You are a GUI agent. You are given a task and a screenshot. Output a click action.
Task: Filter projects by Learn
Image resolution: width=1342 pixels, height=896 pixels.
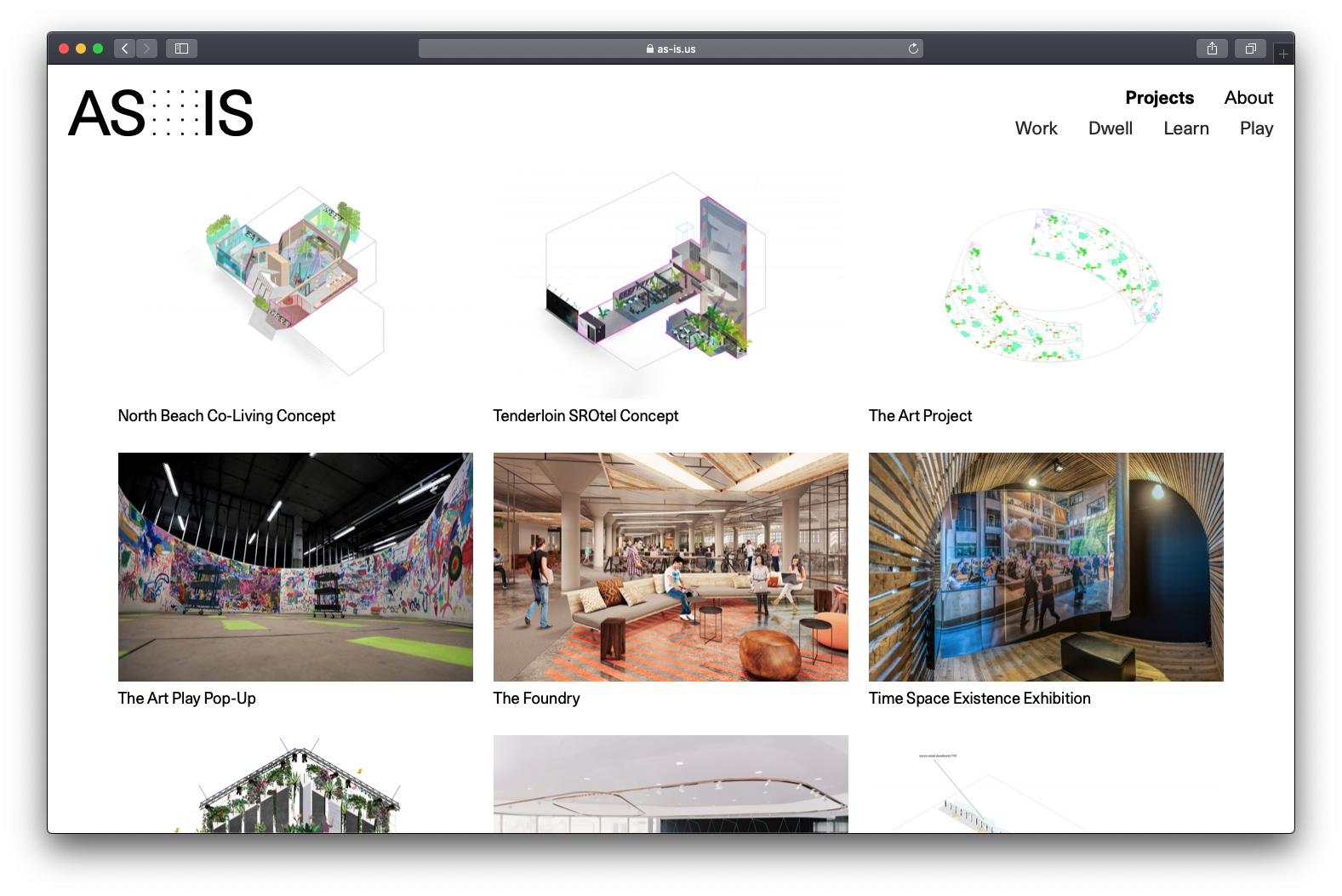pyautogui.click(x=1185, y=128)
